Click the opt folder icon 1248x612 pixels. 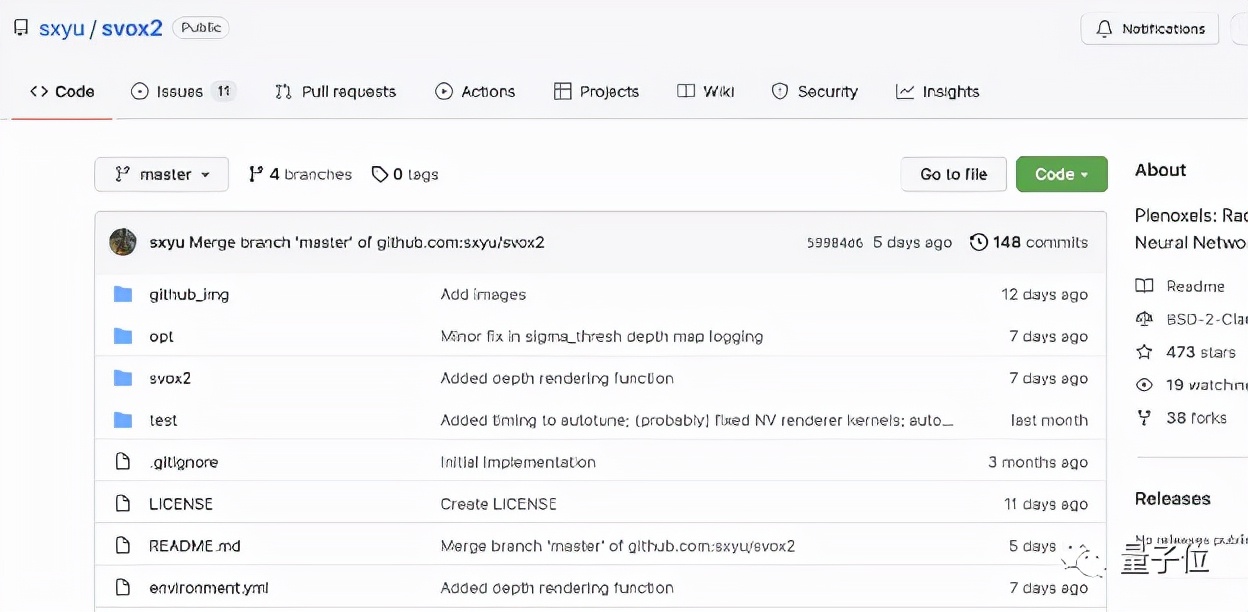[x=123, y=336]
